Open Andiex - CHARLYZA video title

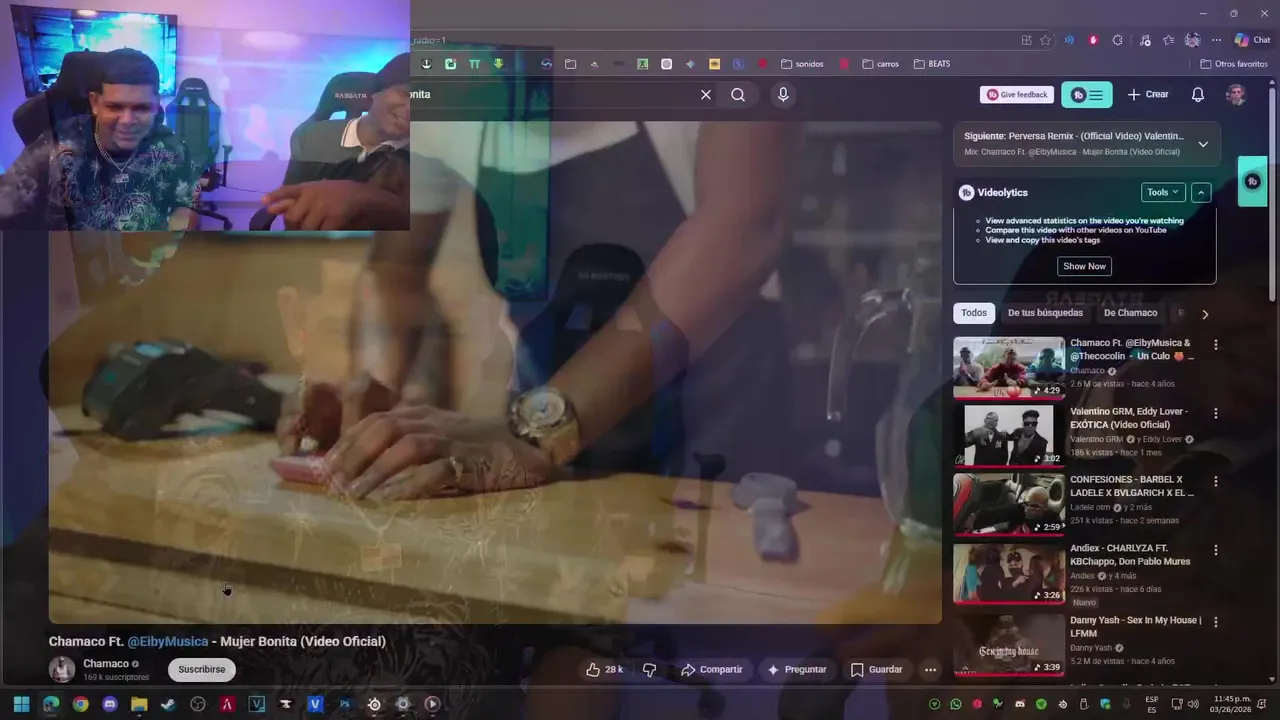tap(1130, 555)
